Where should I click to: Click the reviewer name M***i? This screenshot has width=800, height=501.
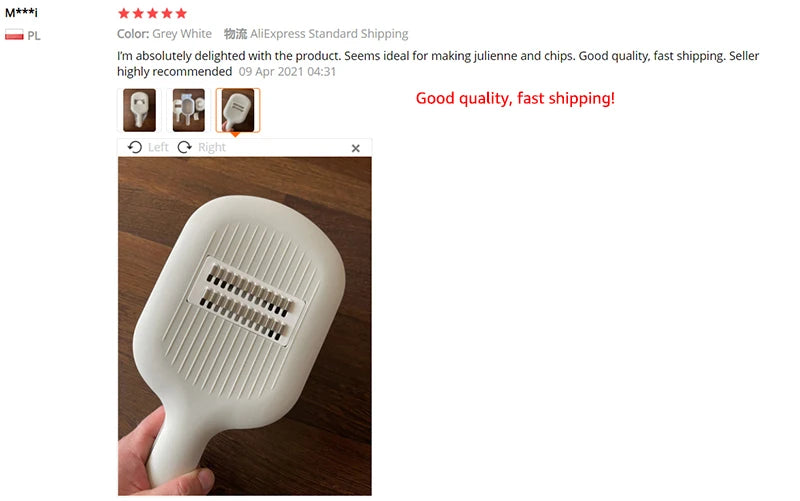[21, 12]
